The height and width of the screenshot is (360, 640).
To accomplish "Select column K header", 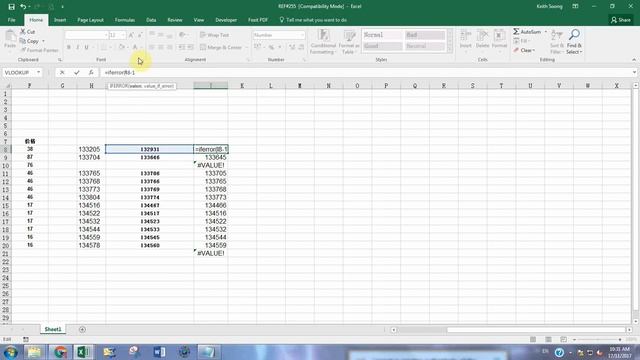I will point(242,86).
